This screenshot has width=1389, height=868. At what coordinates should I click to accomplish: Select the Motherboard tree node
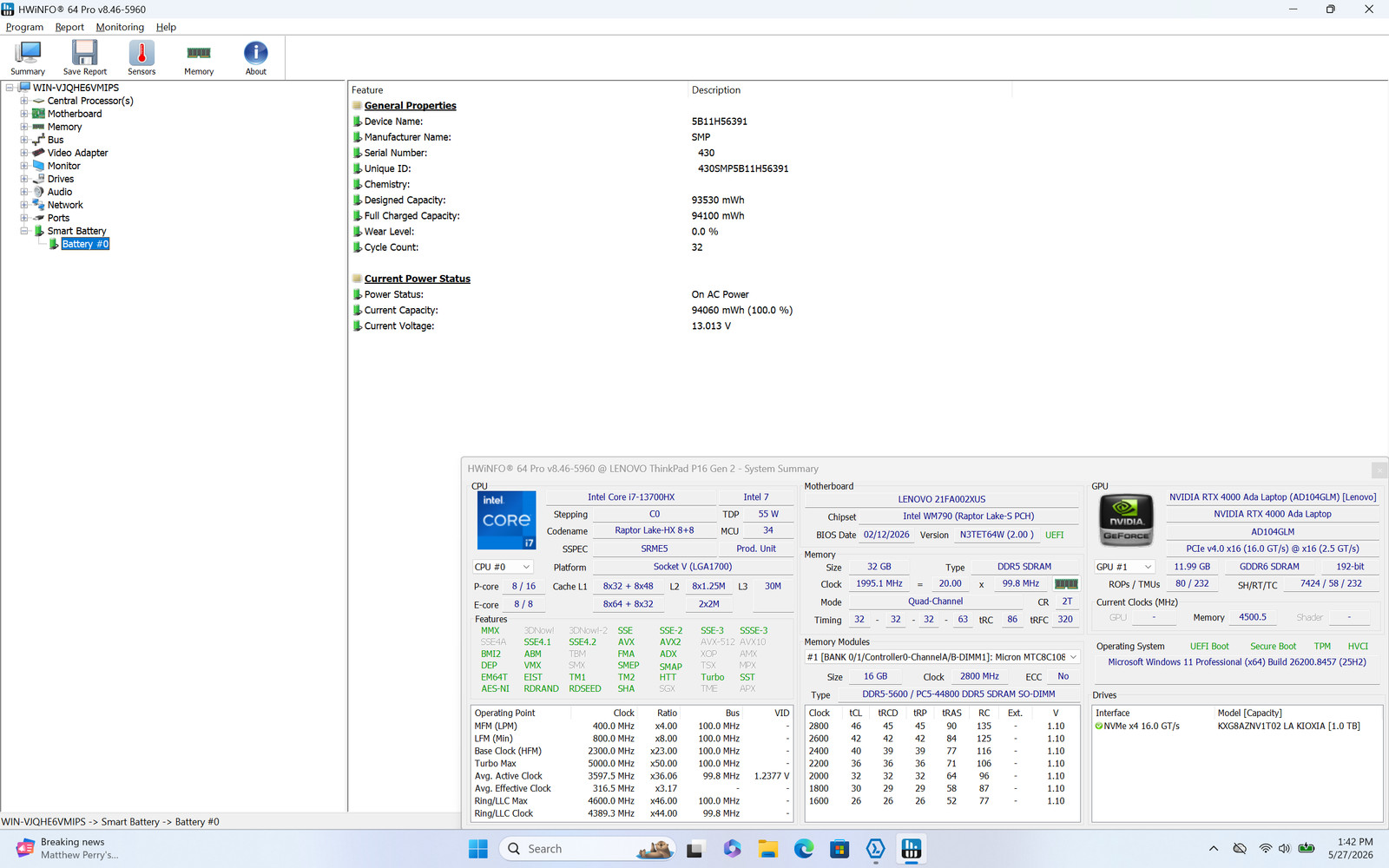(x=75, y=114)
